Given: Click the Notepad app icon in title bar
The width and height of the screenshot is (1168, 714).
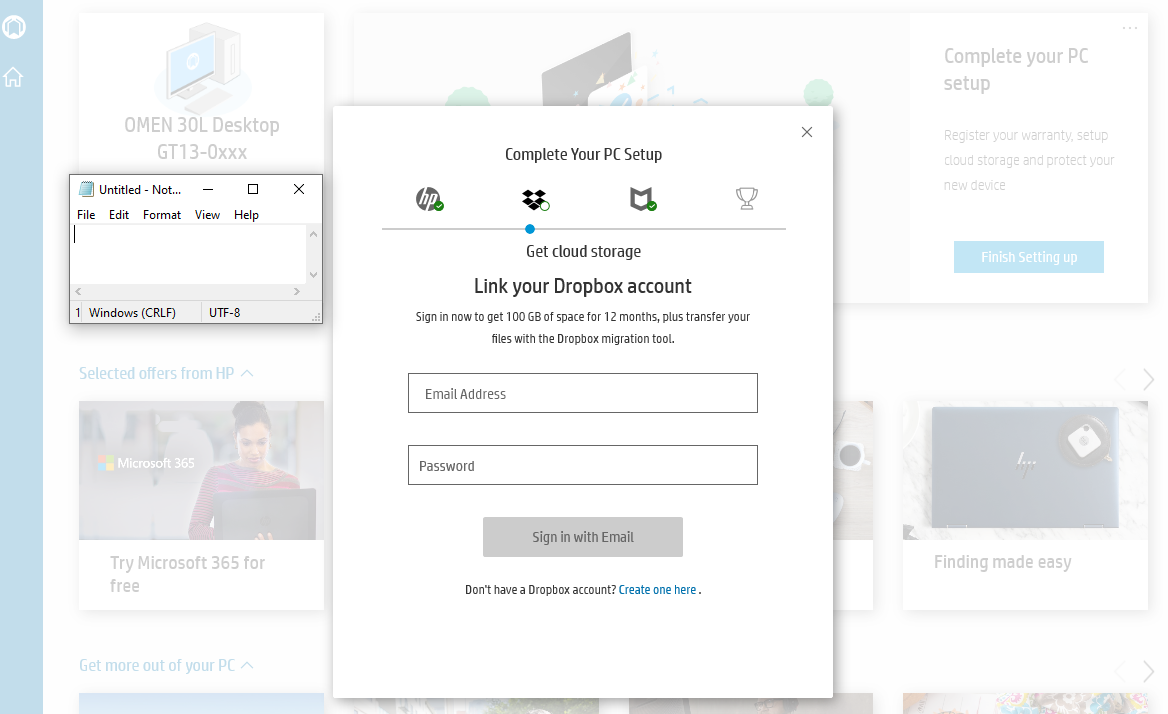Looking at the screenshot, I should point(86,189).
